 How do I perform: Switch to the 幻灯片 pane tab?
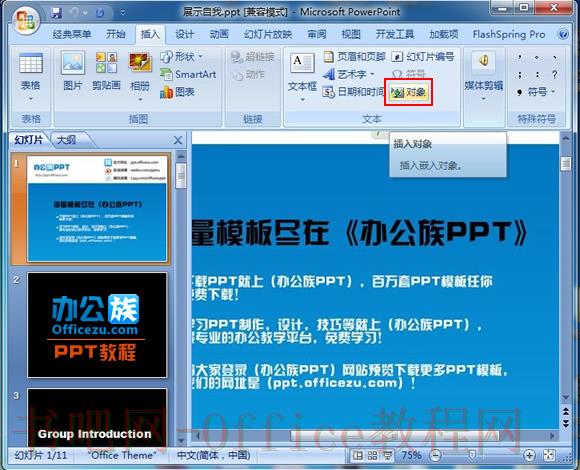point(28,140)
